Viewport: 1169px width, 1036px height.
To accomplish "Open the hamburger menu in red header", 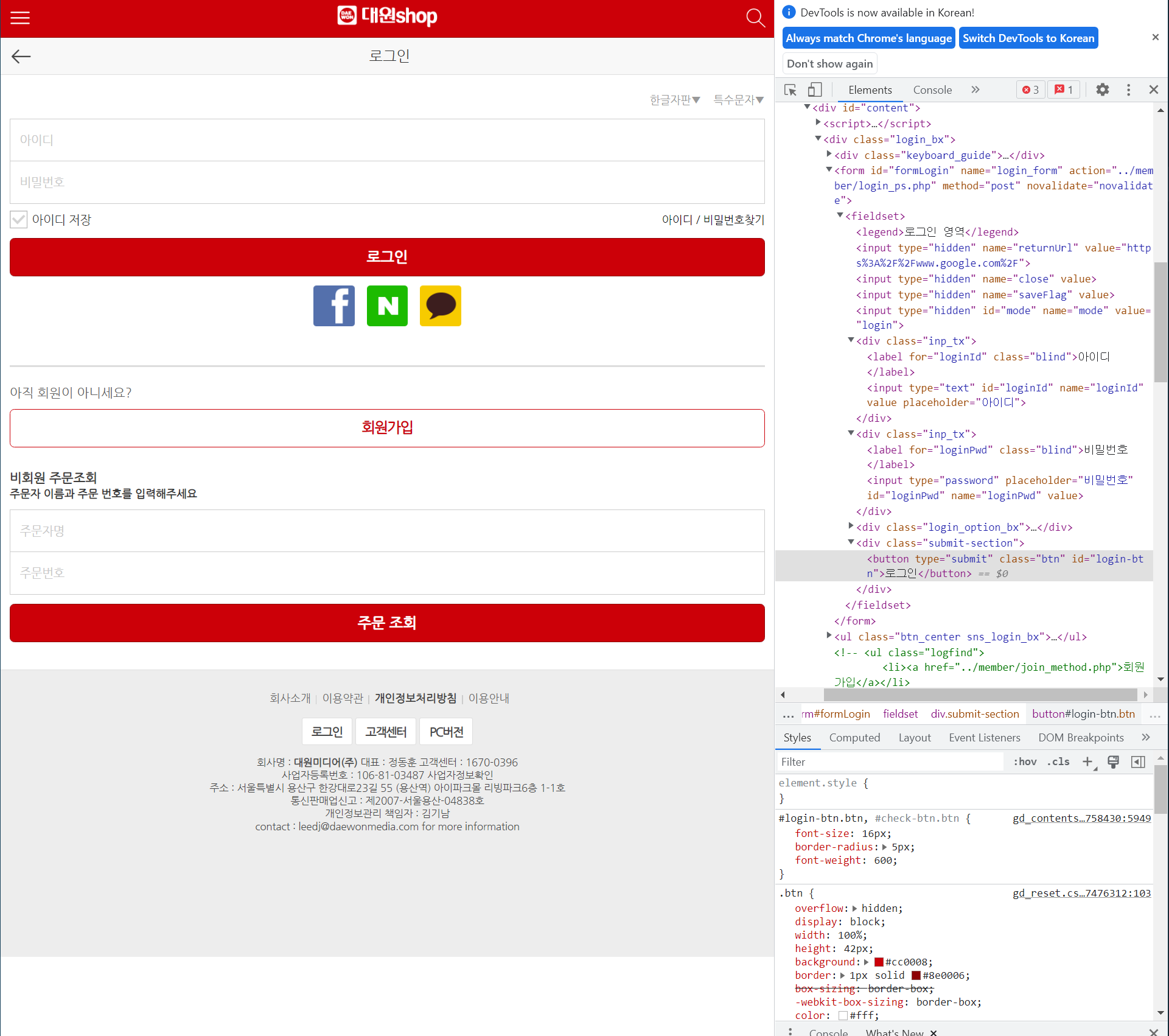I will click(x=20, y=18).
